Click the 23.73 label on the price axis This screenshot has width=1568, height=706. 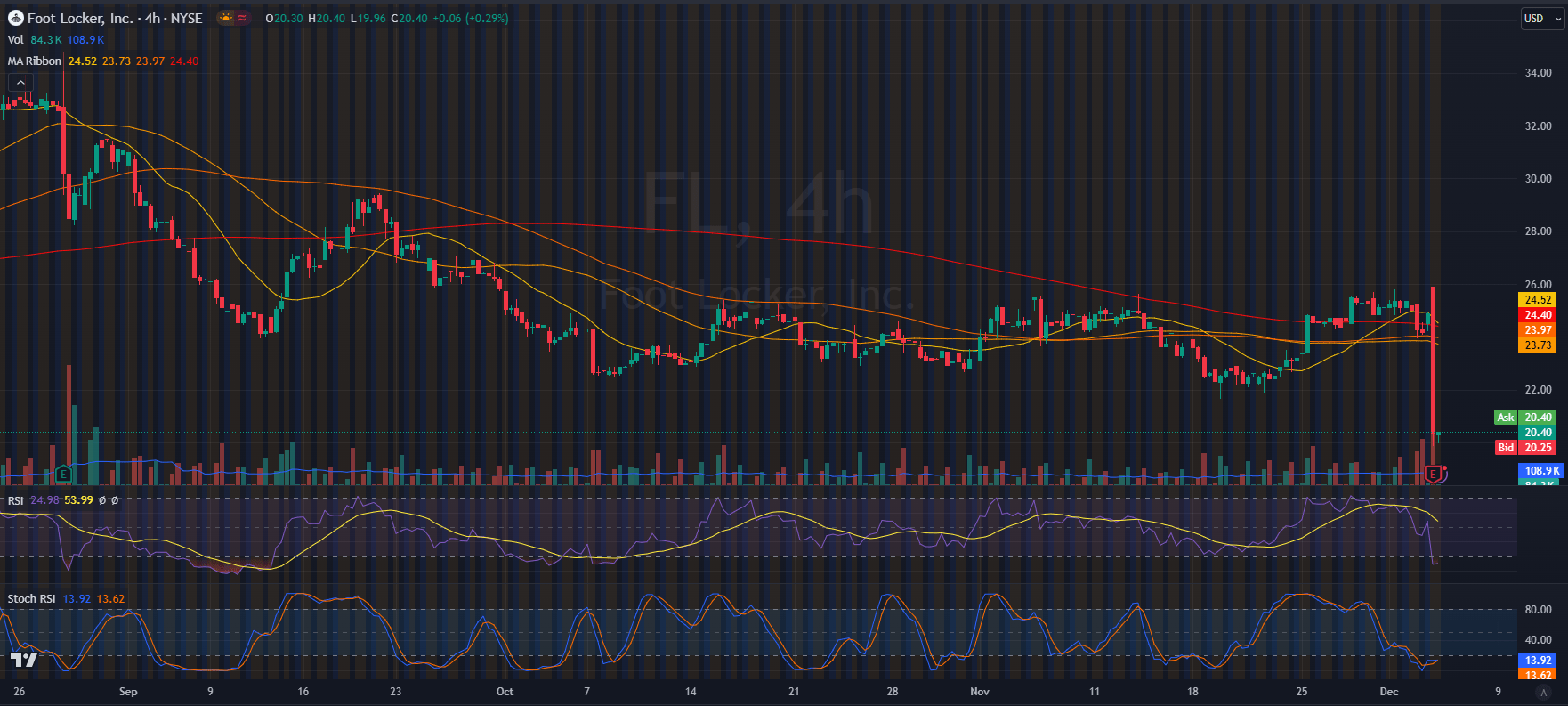point(1537,345)
